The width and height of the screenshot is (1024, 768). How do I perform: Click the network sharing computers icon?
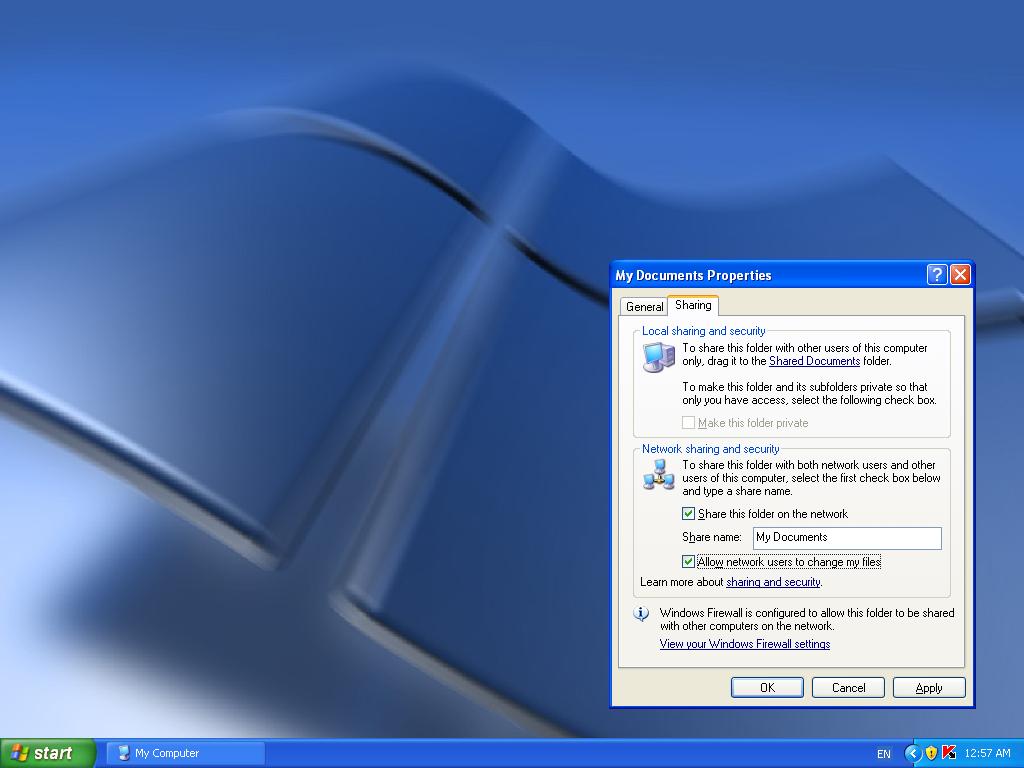(658, 474)
